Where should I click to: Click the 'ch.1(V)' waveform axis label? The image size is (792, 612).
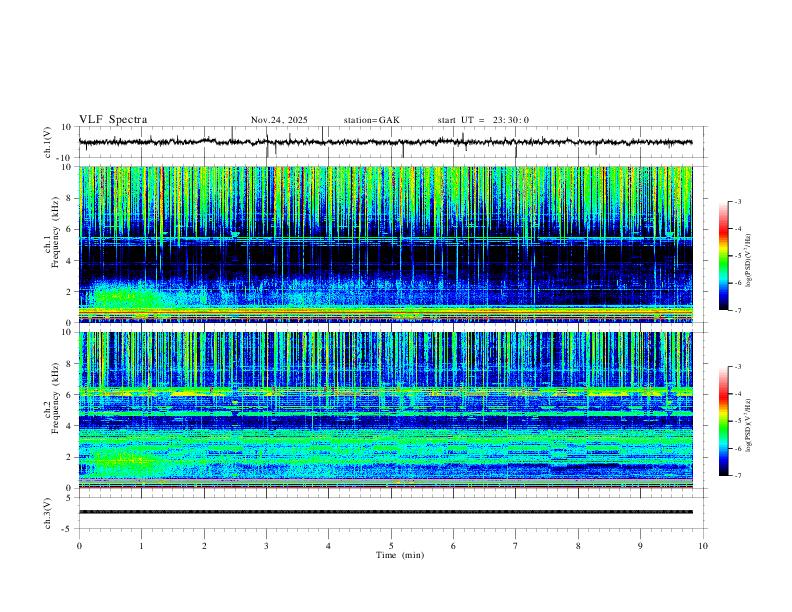[x=48, y=142]
